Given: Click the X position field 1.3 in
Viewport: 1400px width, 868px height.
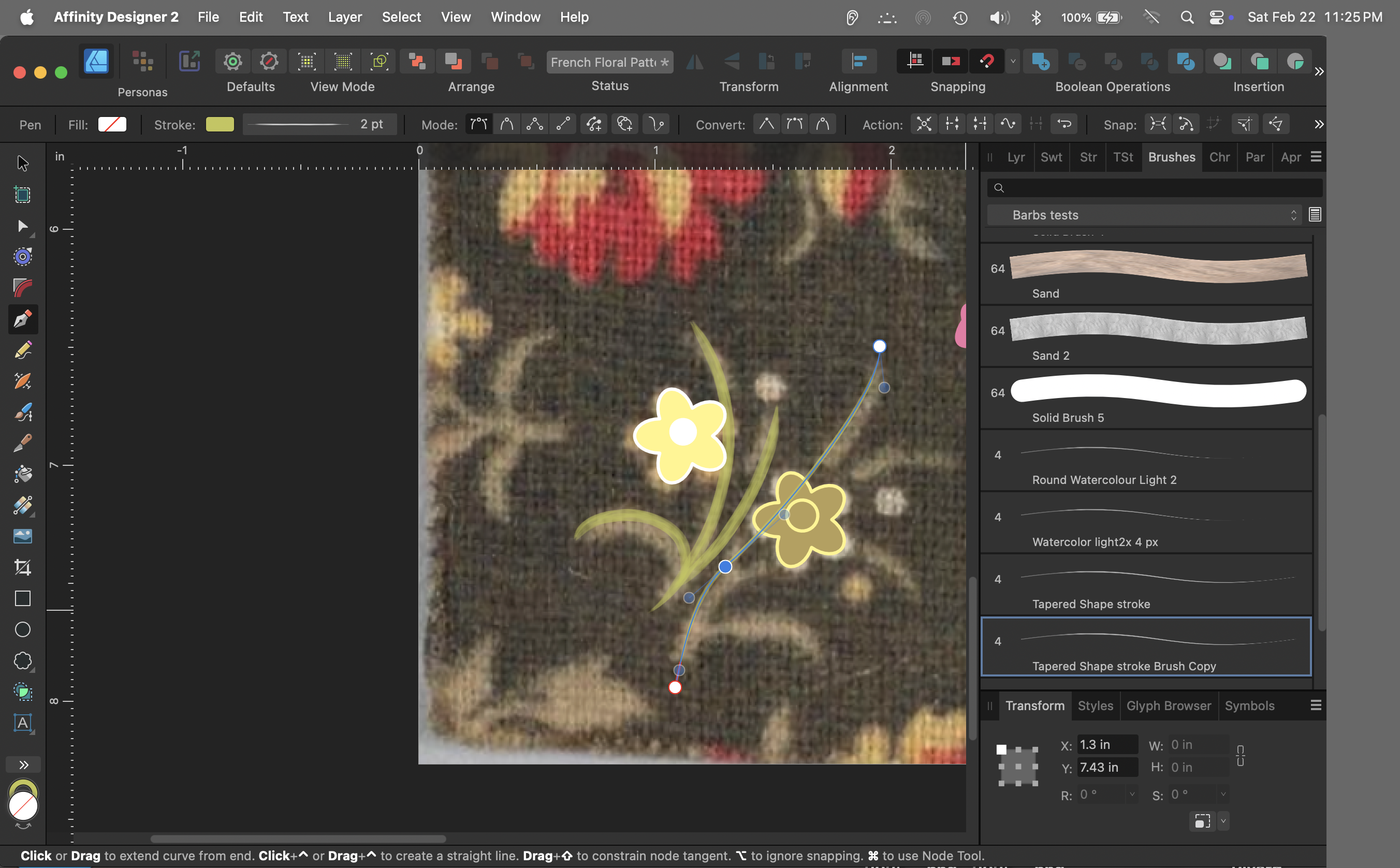Looking at the screenshot, I should click(x=1106, y=745).
